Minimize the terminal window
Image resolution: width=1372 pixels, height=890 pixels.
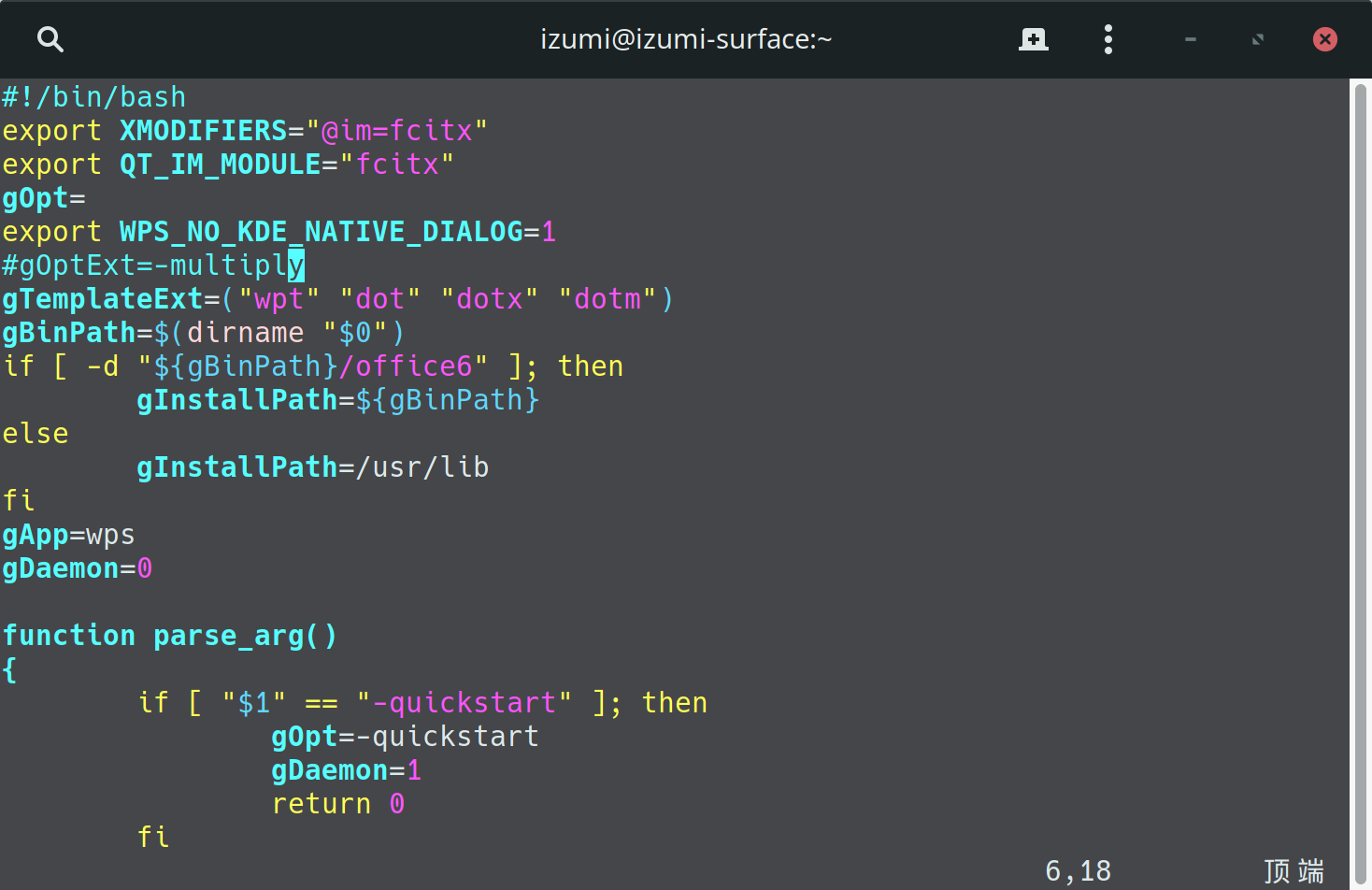pos(1190,39)
